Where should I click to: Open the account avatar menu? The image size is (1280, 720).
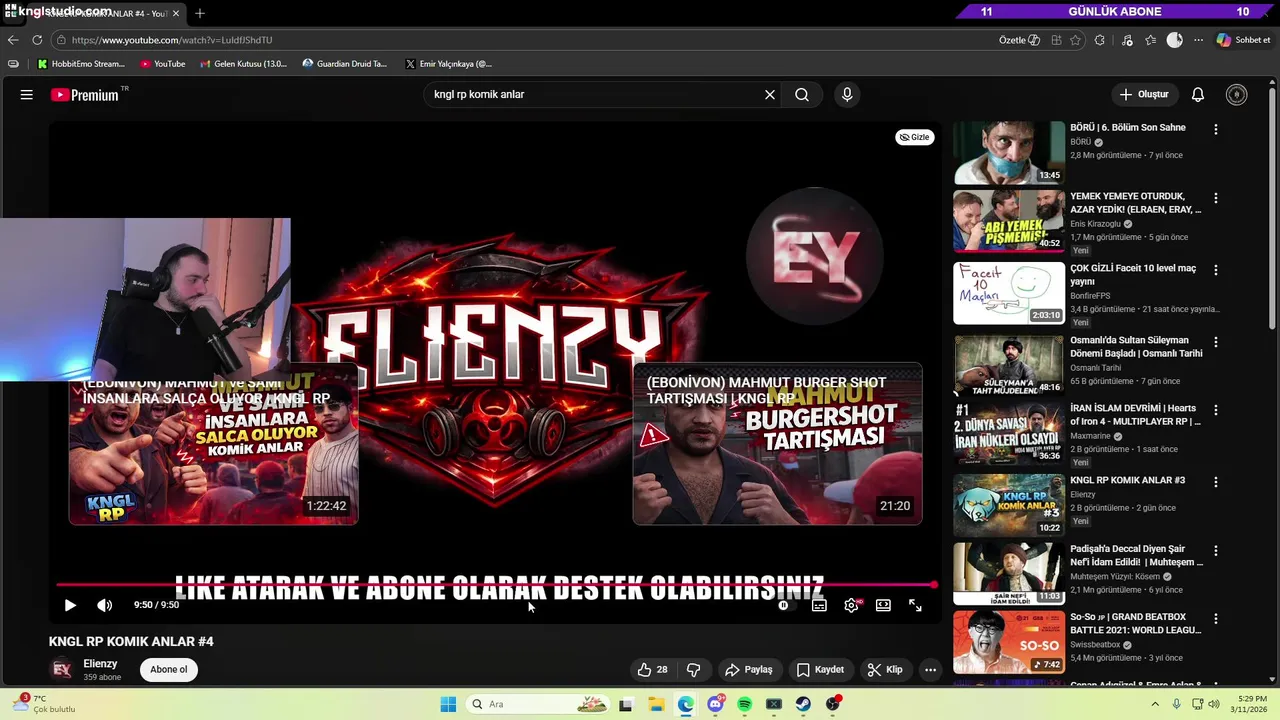click(x=1237, y=95)
